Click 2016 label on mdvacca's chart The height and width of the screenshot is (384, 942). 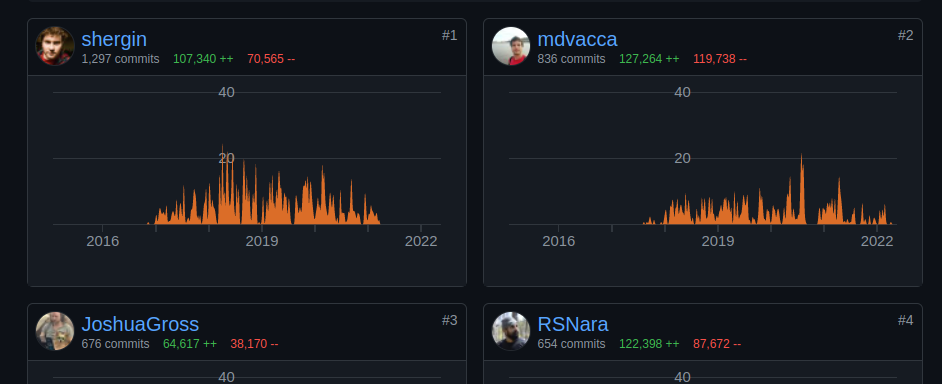click(559, 241)
